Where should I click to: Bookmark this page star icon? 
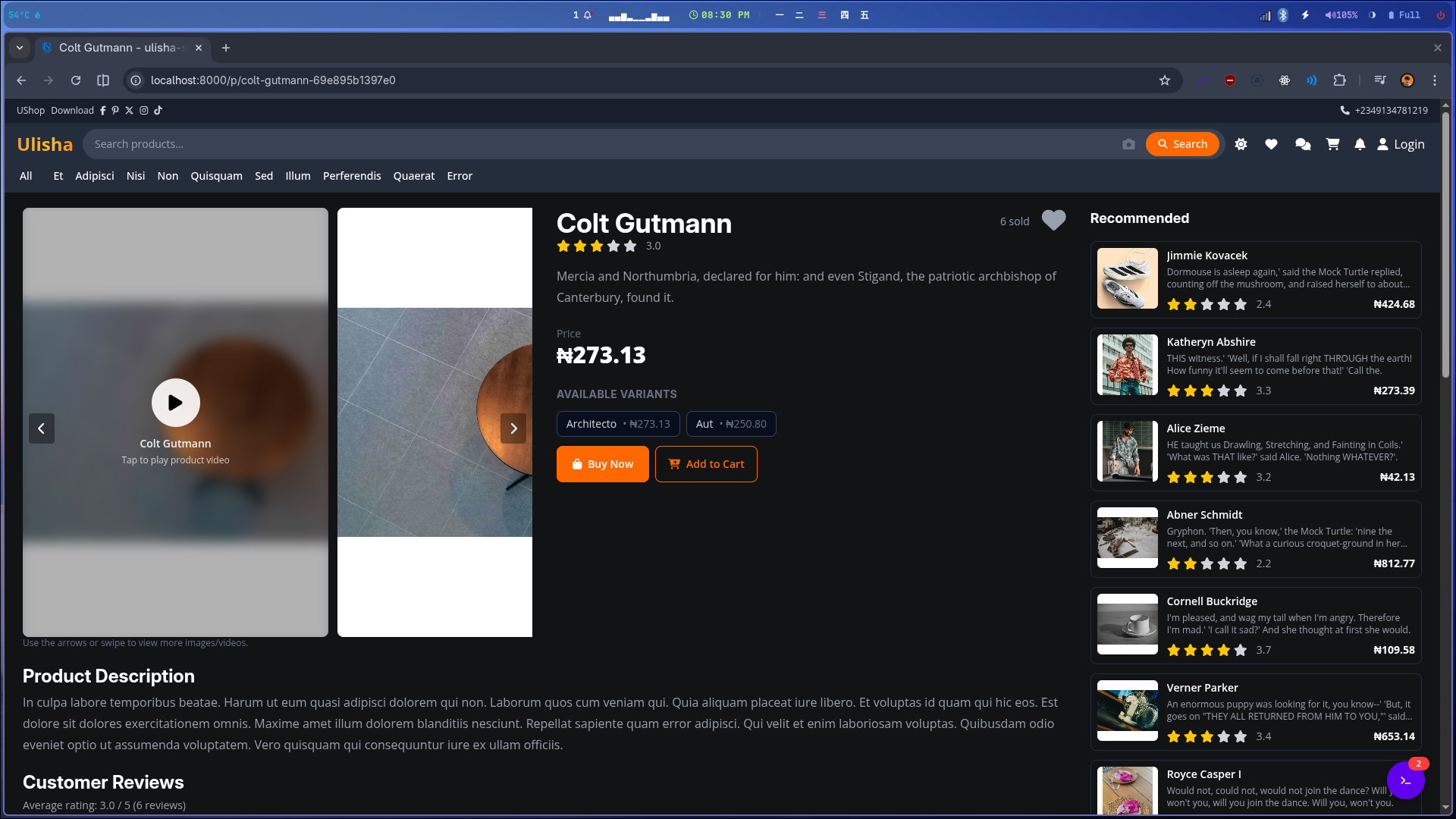(1165, 80)
